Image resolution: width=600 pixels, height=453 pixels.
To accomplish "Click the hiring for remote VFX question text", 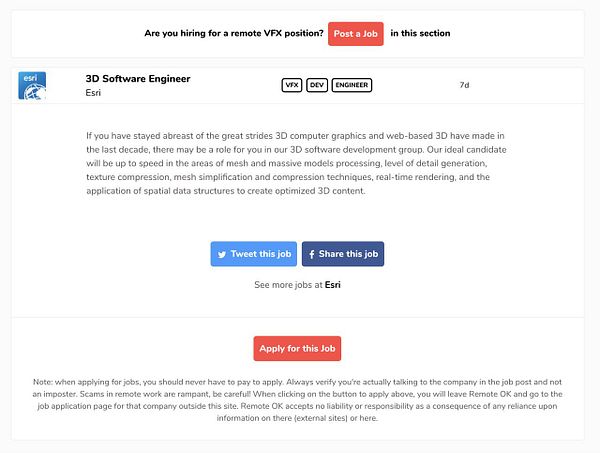I will point(232,33).
